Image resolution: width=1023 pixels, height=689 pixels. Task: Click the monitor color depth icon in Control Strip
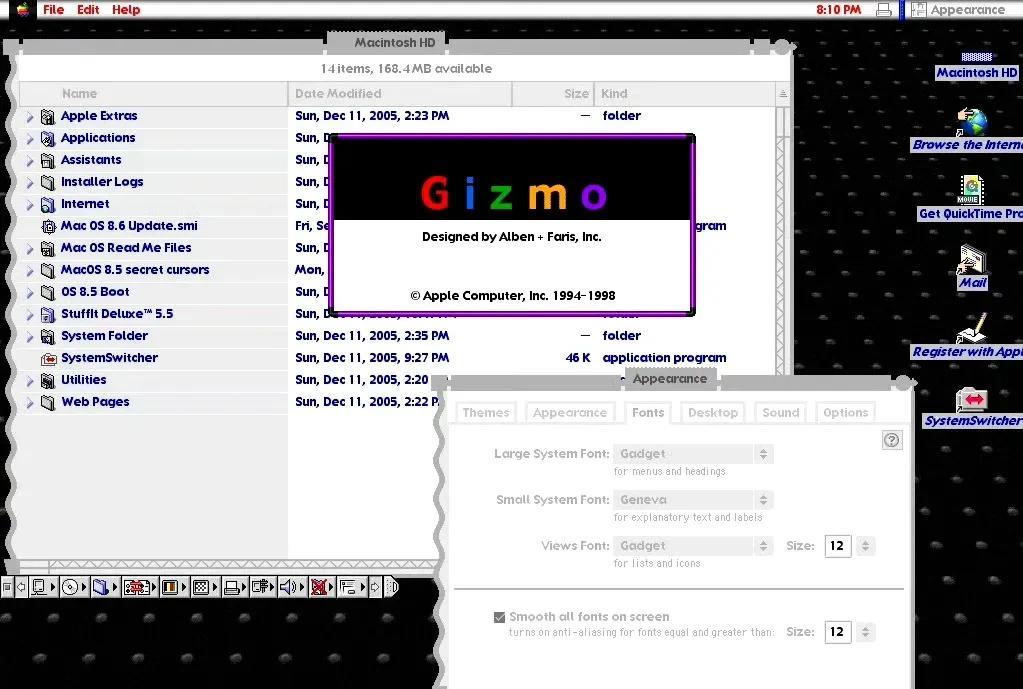click(x=170, y=587)
